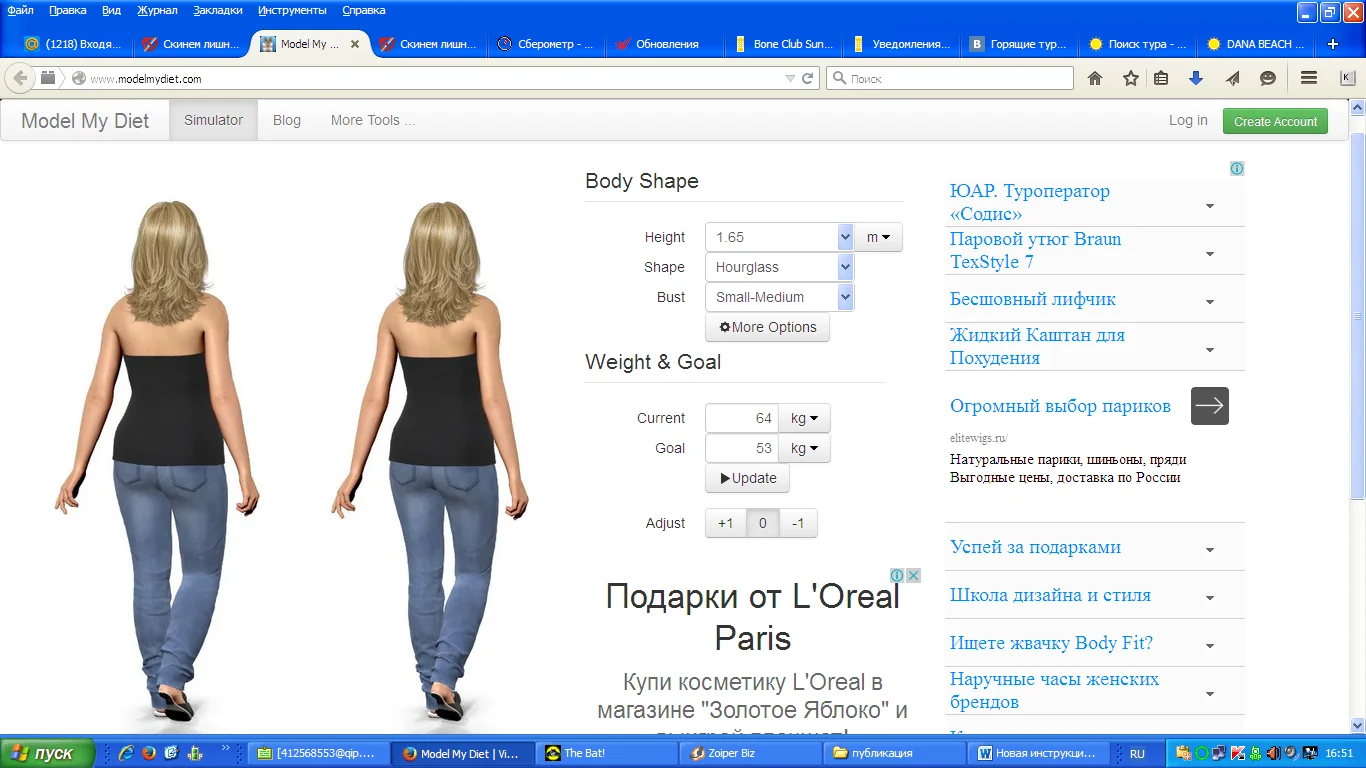
Task: Open the Firefox hamburger menu
Action: coord(1308,78)
